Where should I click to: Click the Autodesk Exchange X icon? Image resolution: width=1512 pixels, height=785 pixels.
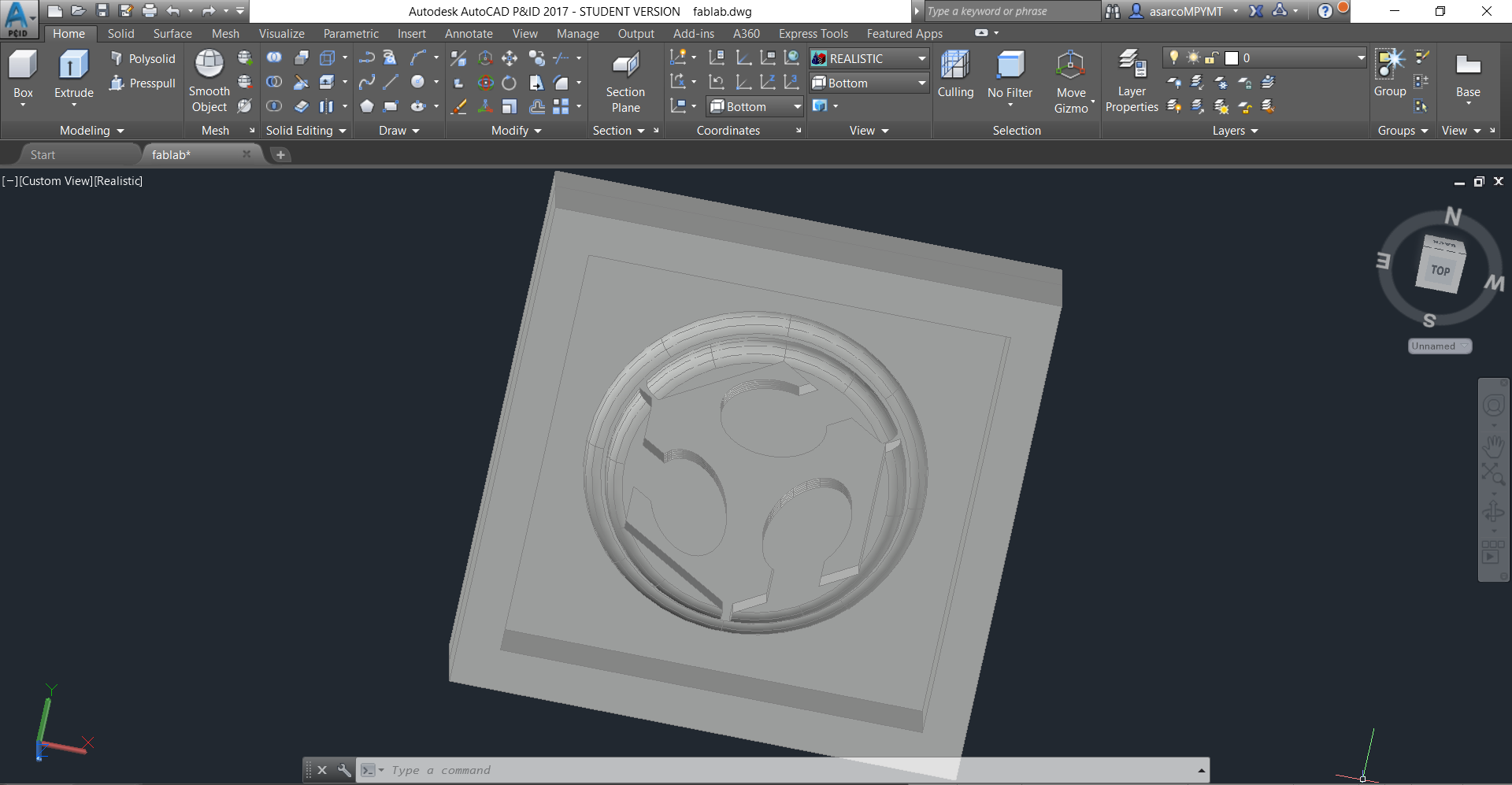pyautogui.click(x=1256, y=11)
